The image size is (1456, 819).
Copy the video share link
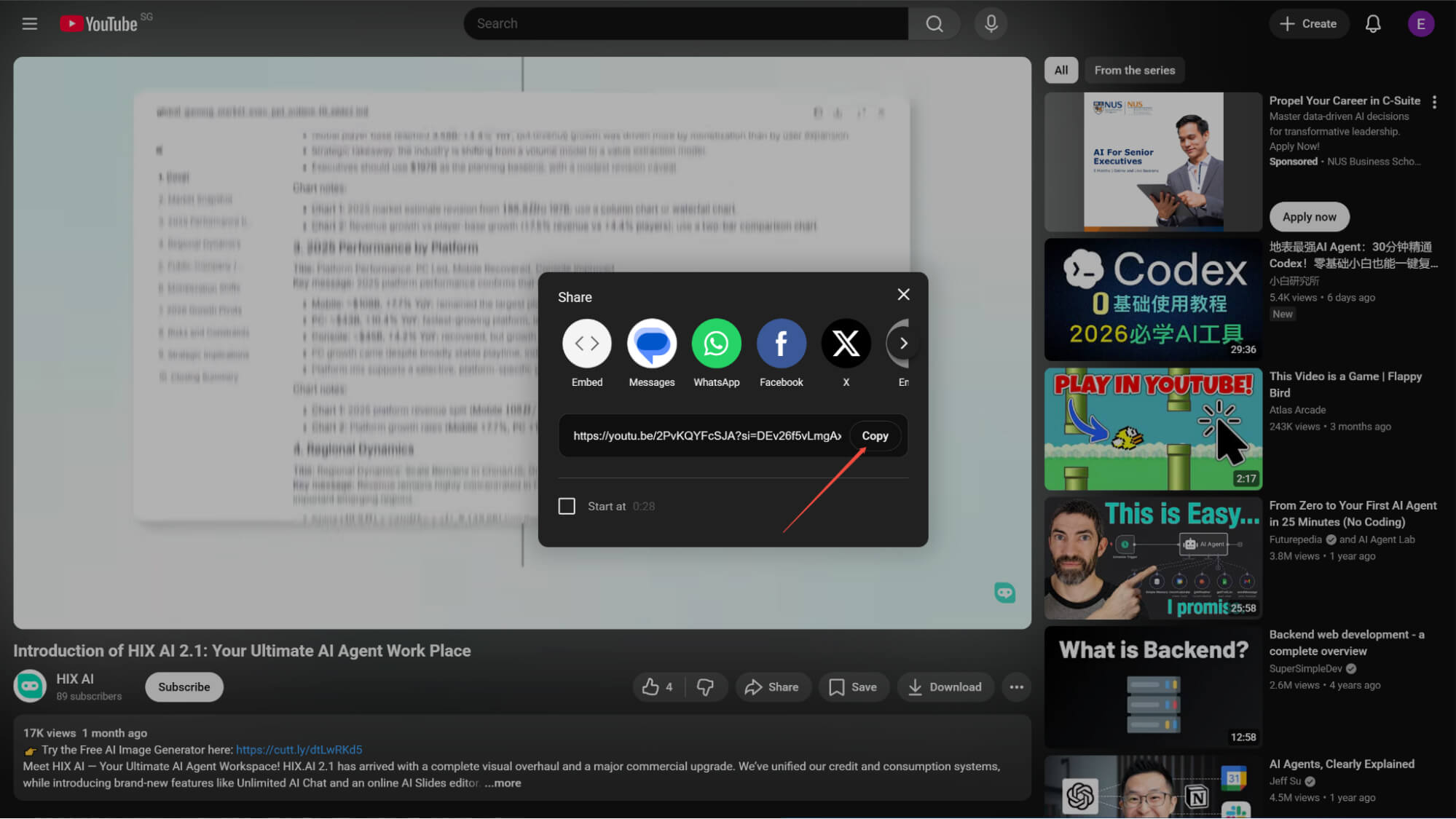[875, 436]
